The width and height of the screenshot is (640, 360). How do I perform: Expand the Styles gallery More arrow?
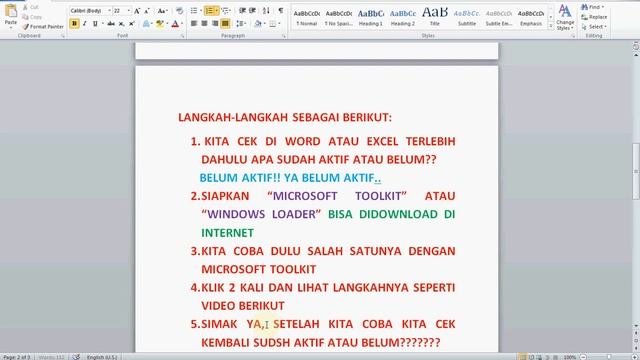tap(551, 26)
